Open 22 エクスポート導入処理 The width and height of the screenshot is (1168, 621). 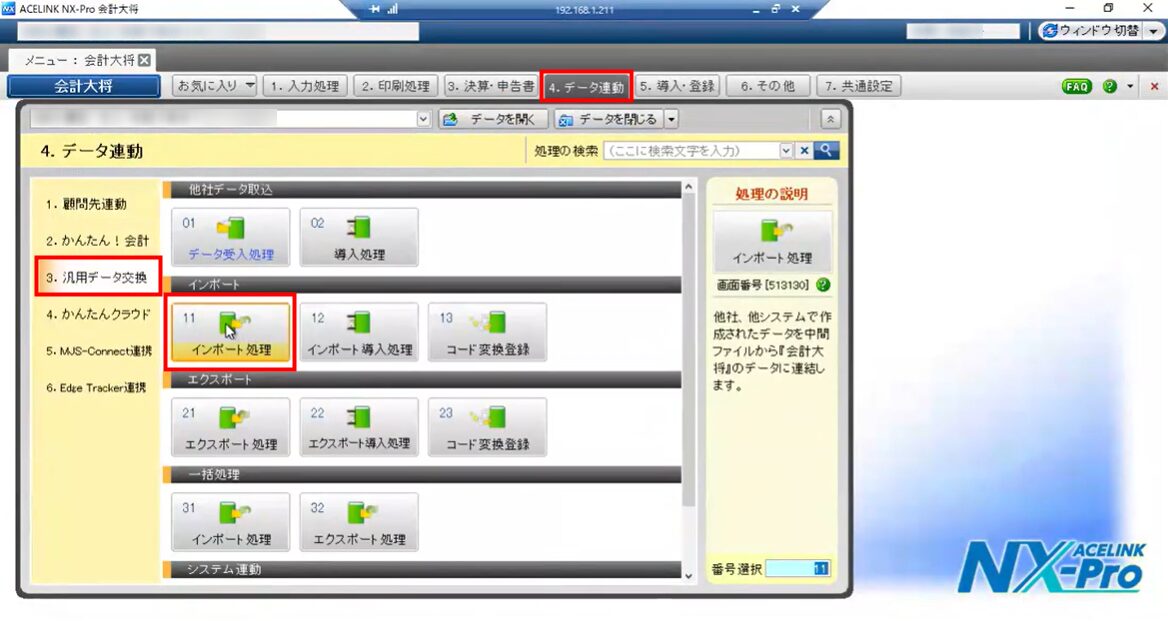[359, 427]
